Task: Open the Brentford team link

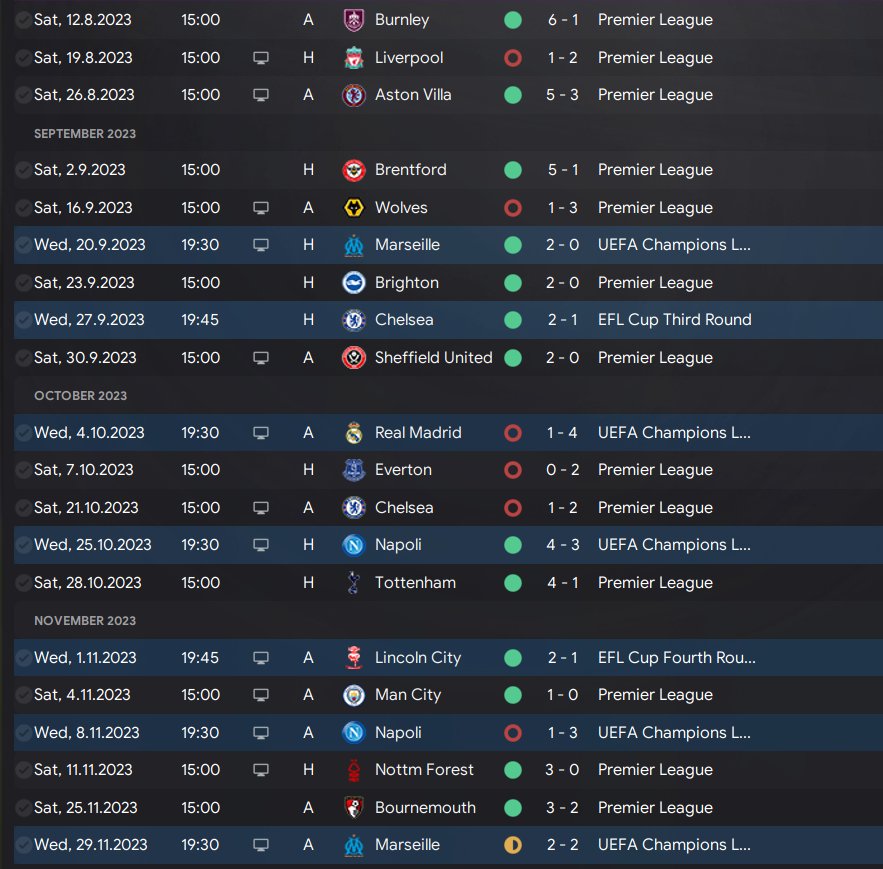Action: click(x=411, y=170)
